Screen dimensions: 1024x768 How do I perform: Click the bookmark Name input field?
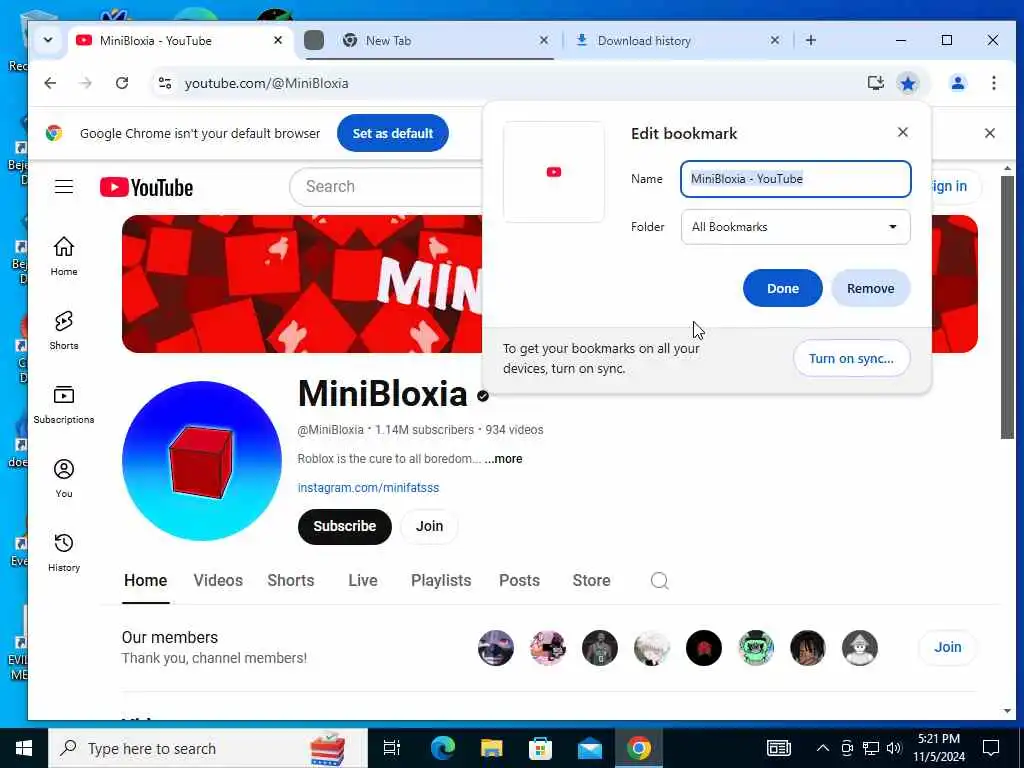click(795, 179)
